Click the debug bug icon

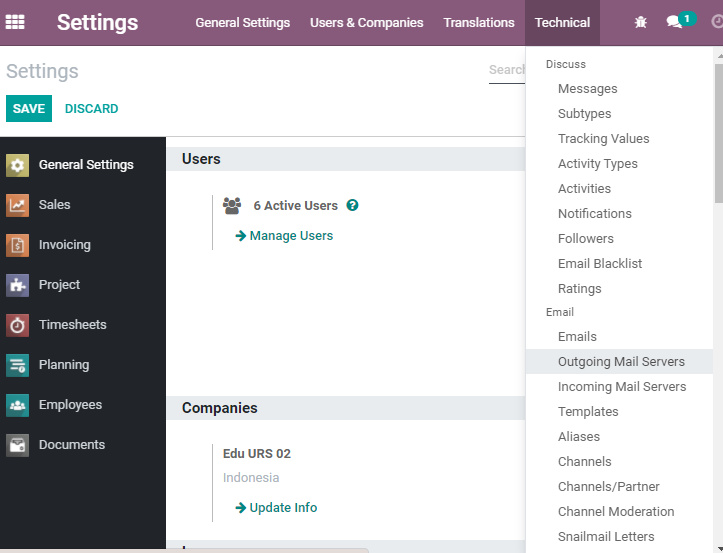tap(640, 22)
